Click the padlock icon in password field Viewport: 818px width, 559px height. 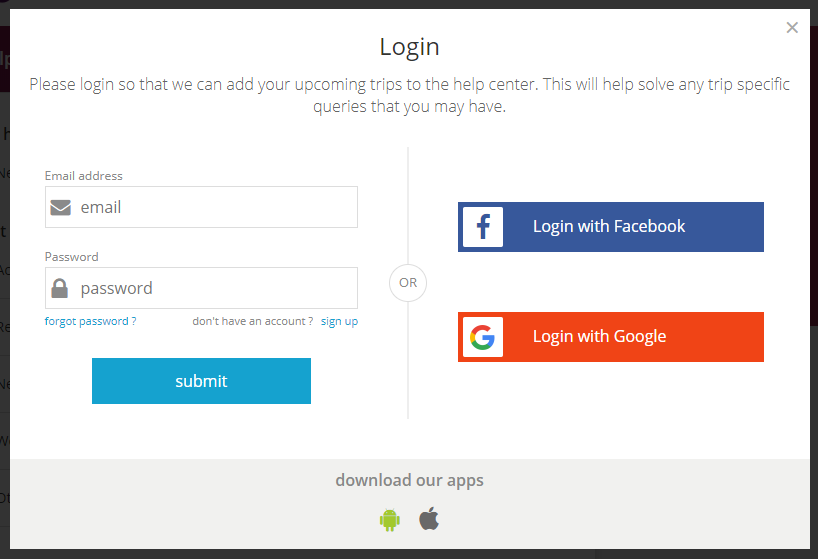(59, 288)
